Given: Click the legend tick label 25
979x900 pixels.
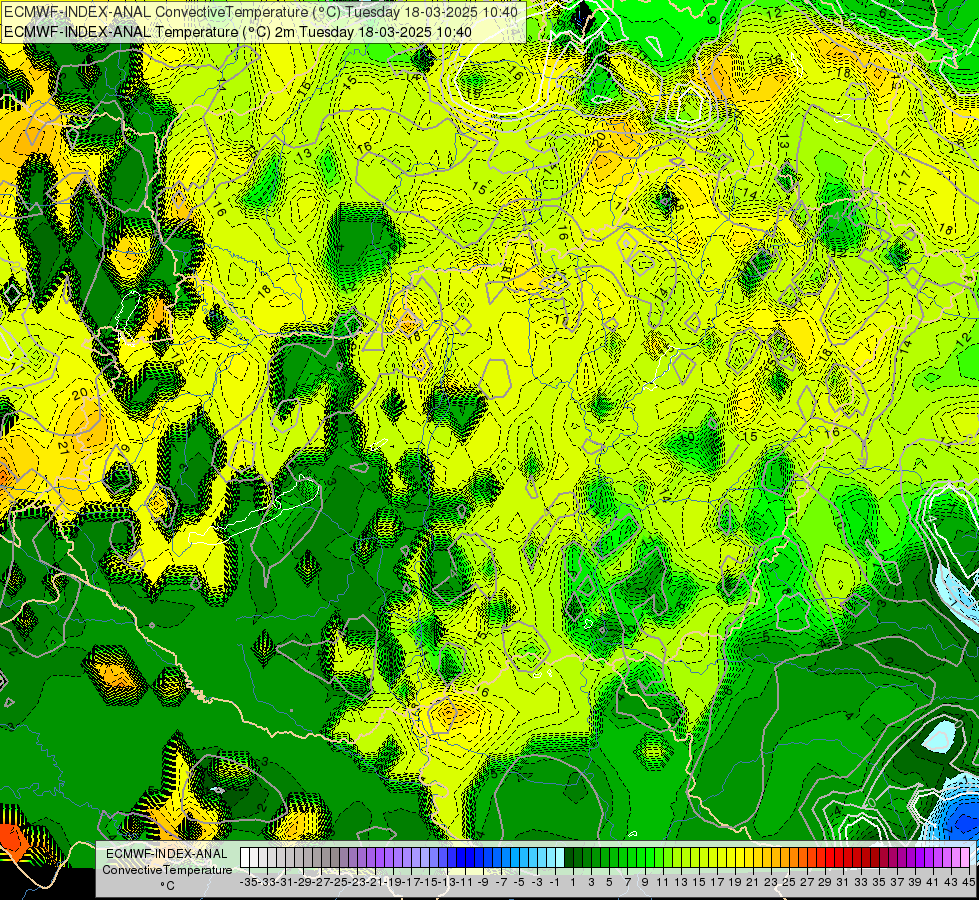Looking at the screenshot, I should [789, 882].
